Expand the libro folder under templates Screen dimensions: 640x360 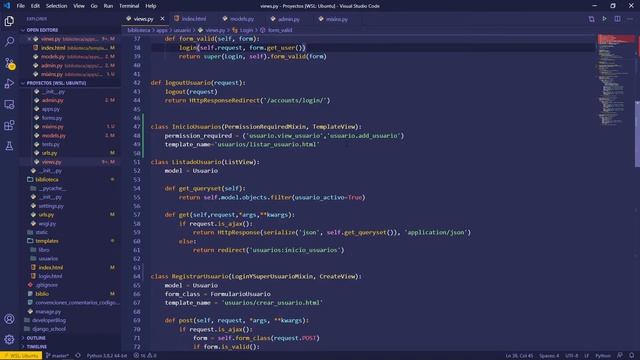44,250
